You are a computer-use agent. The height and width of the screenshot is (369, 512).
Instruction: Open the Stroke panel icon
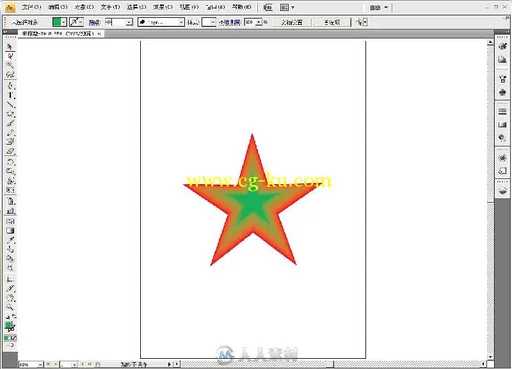[502, 112]
